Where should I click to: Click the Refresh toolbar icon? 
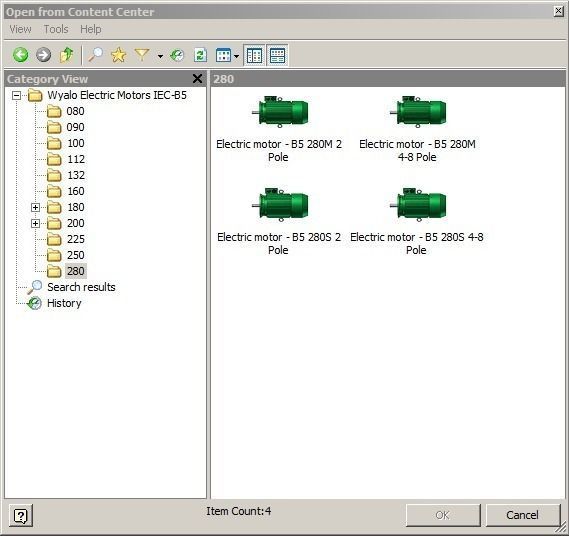click(x=200, y=55)
